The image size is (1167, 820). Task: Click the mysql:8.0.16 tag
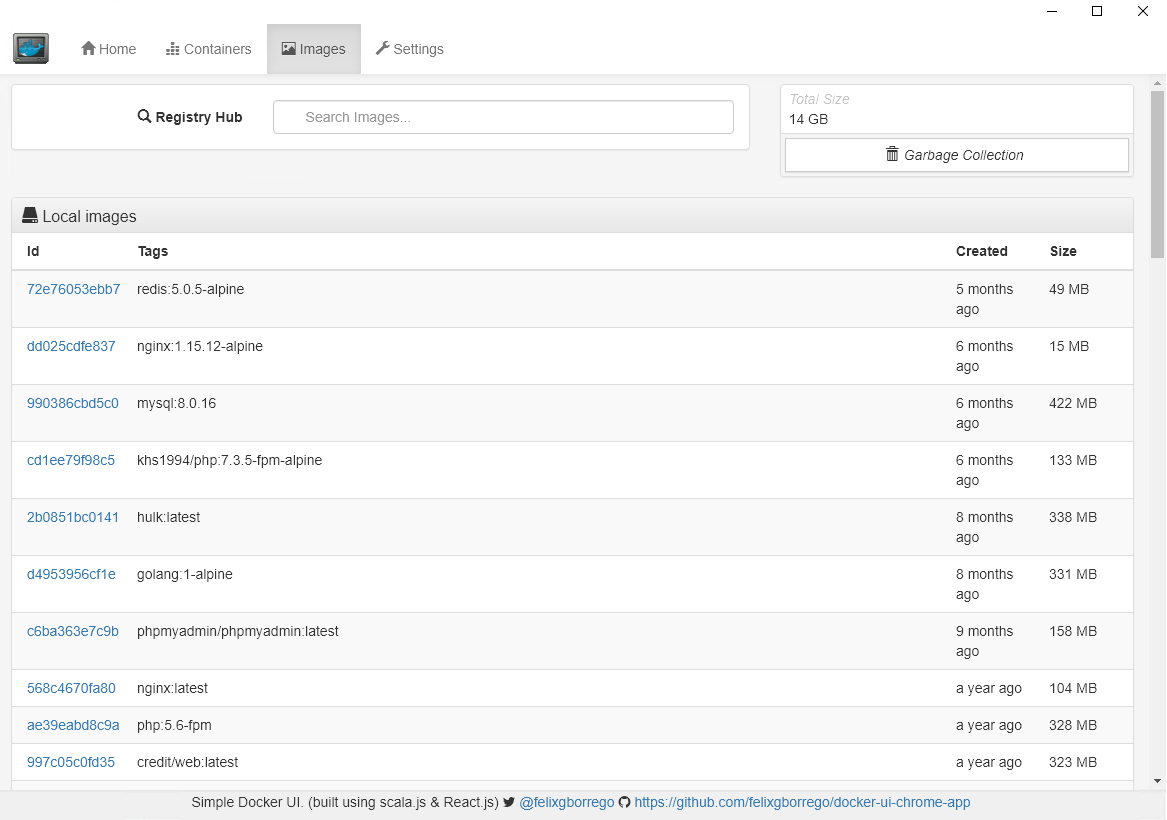pyautogui.click(x=176, y=403)
